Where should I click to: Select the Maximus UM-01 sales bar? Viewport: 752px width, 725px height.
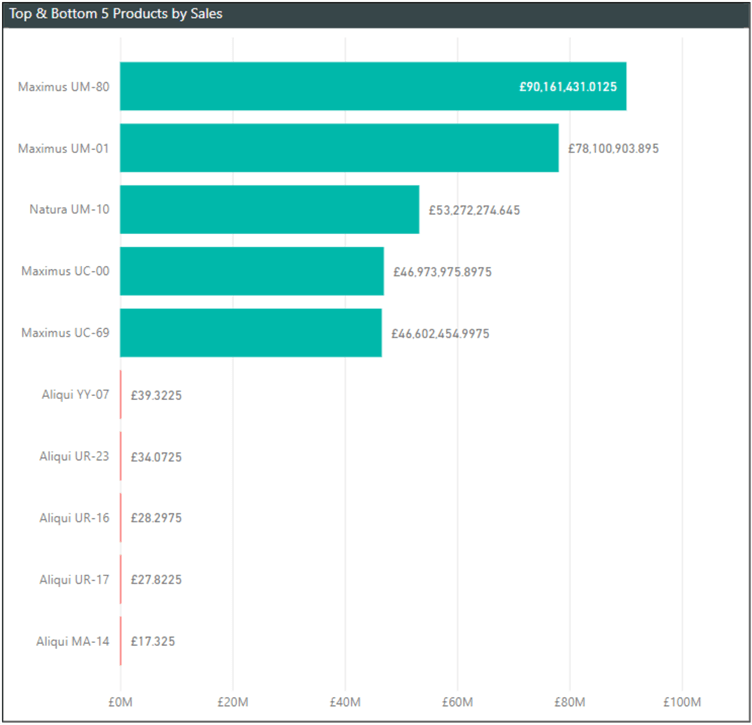tap(339, 148)
